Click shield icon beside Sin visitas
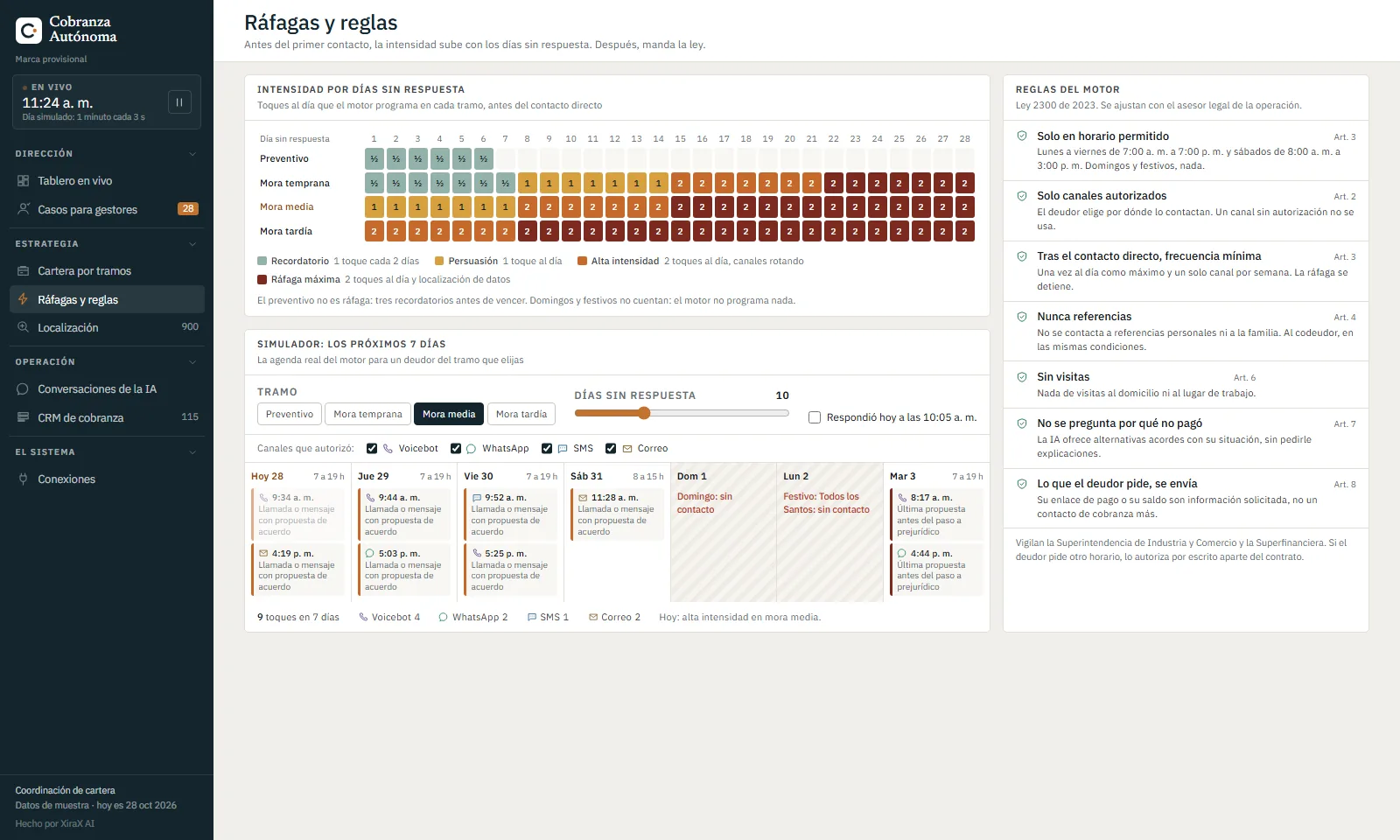 pyautogui.click(x=1022, y=377)
